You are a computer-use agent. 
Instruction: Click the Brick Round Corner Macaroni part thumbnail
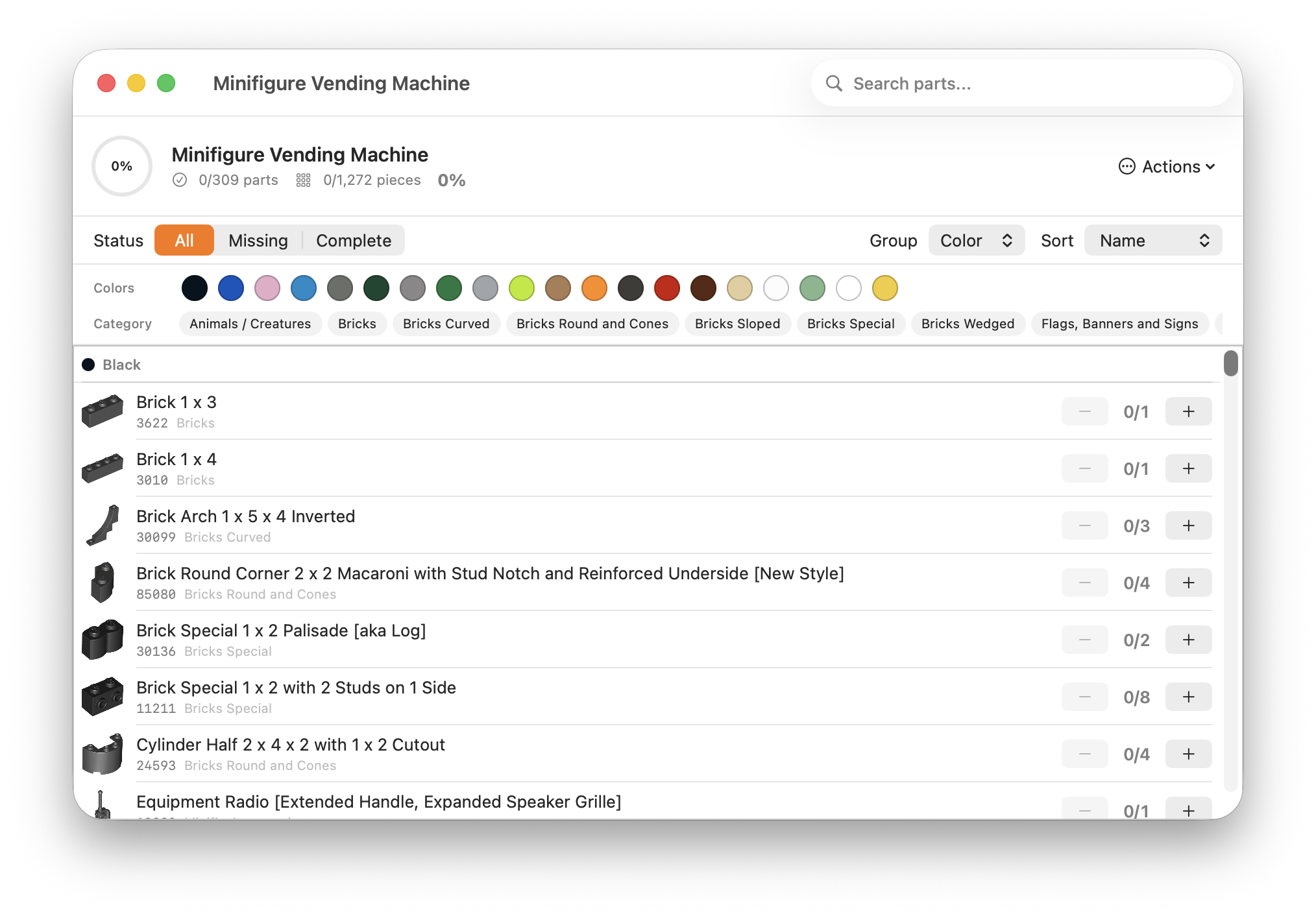pos(103,583)
